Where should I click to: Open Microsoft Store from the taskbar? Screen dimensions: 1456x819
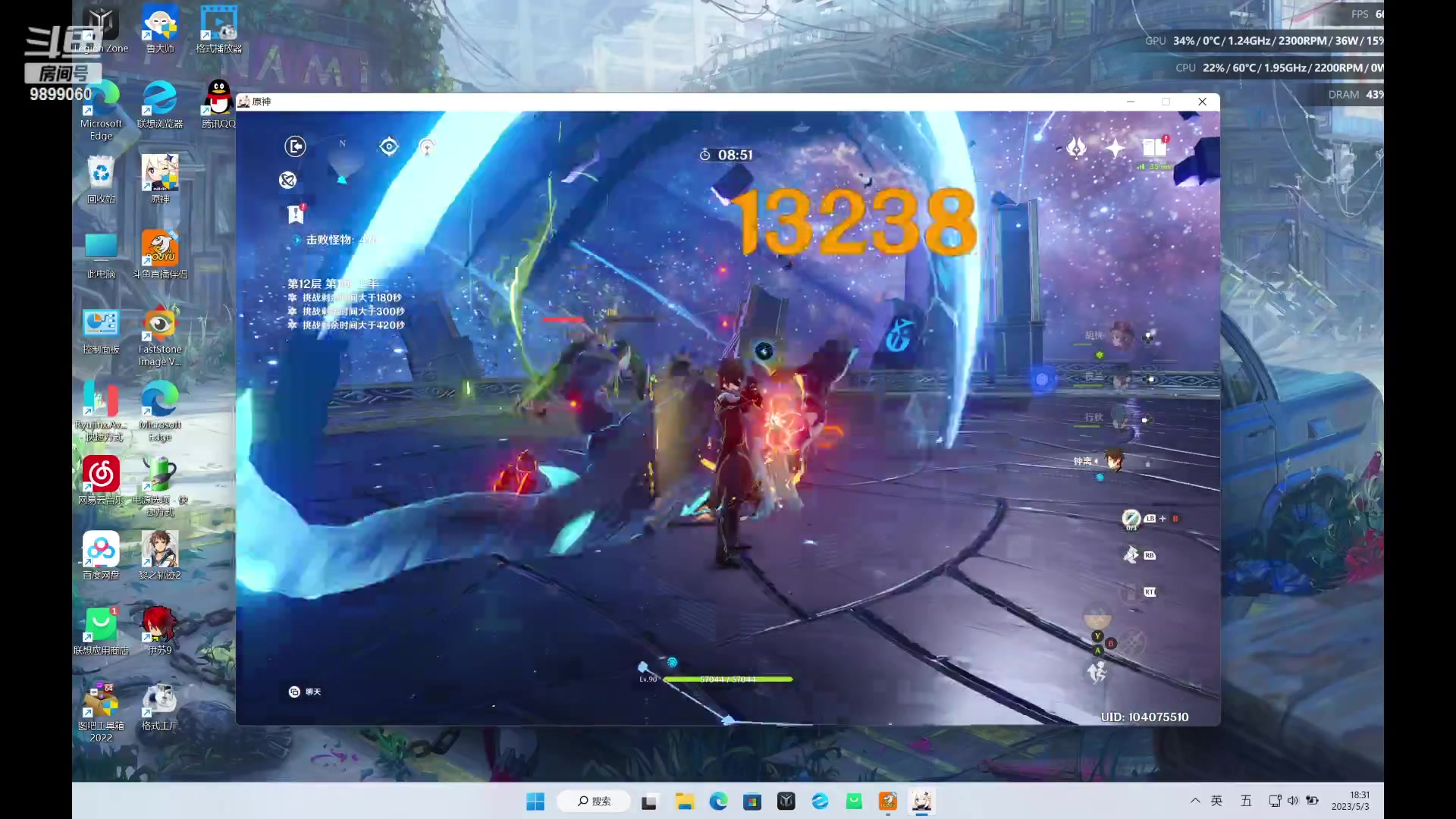click(752, 802)
